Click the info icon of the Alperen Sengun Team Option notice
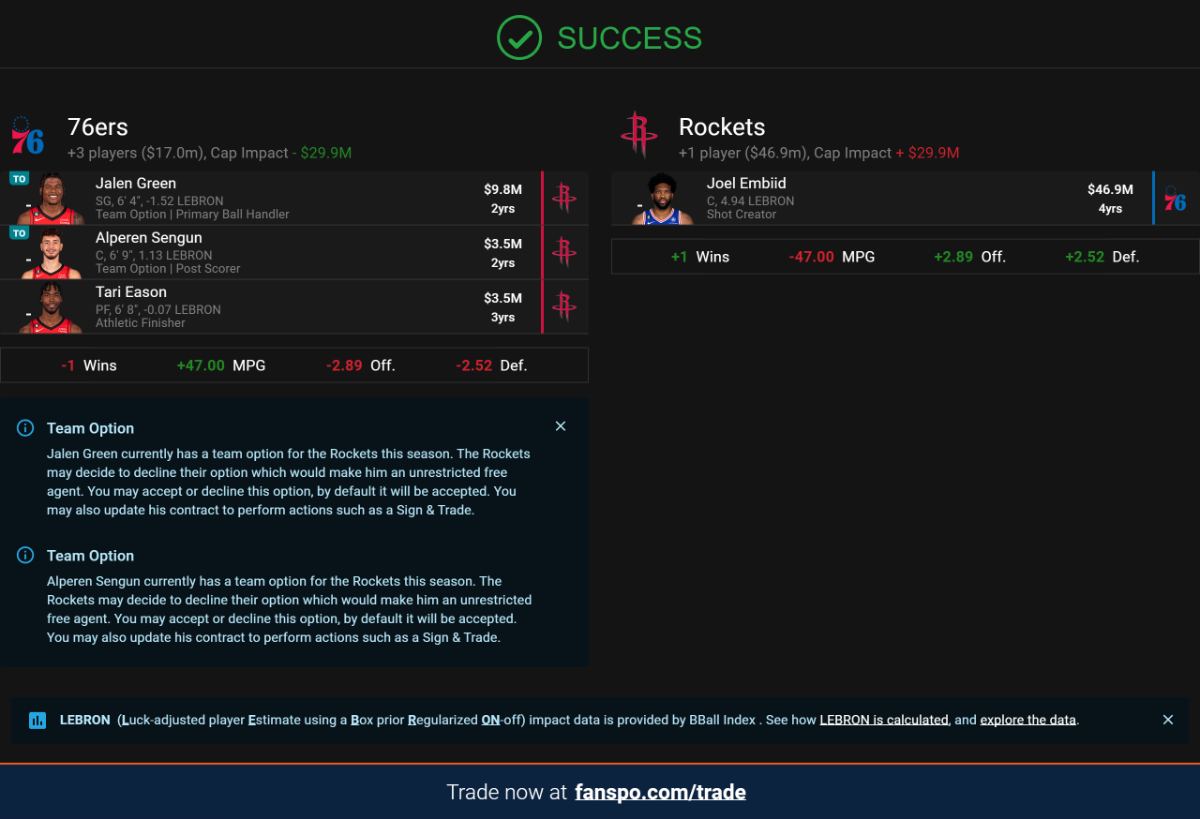This screenshot has width=1200, height=819. 26,556
